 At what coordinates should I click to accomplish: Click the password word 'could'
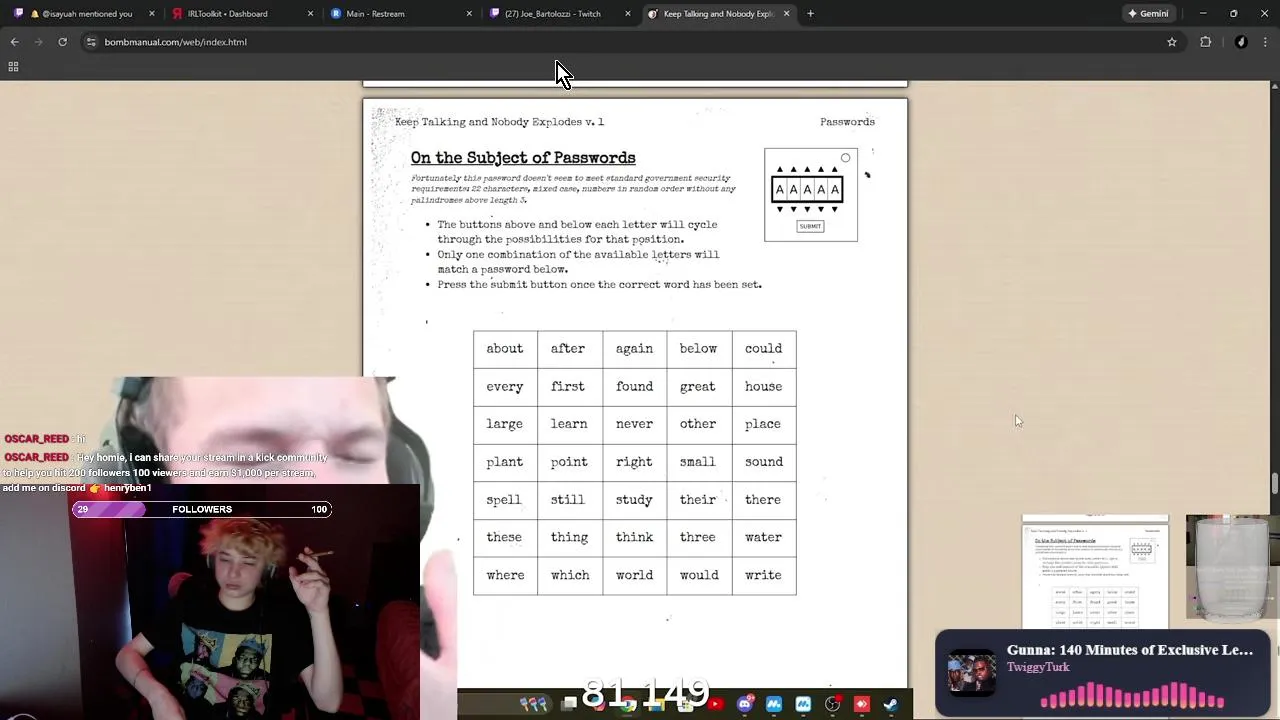pyautogui.click(x=763, y=349)
